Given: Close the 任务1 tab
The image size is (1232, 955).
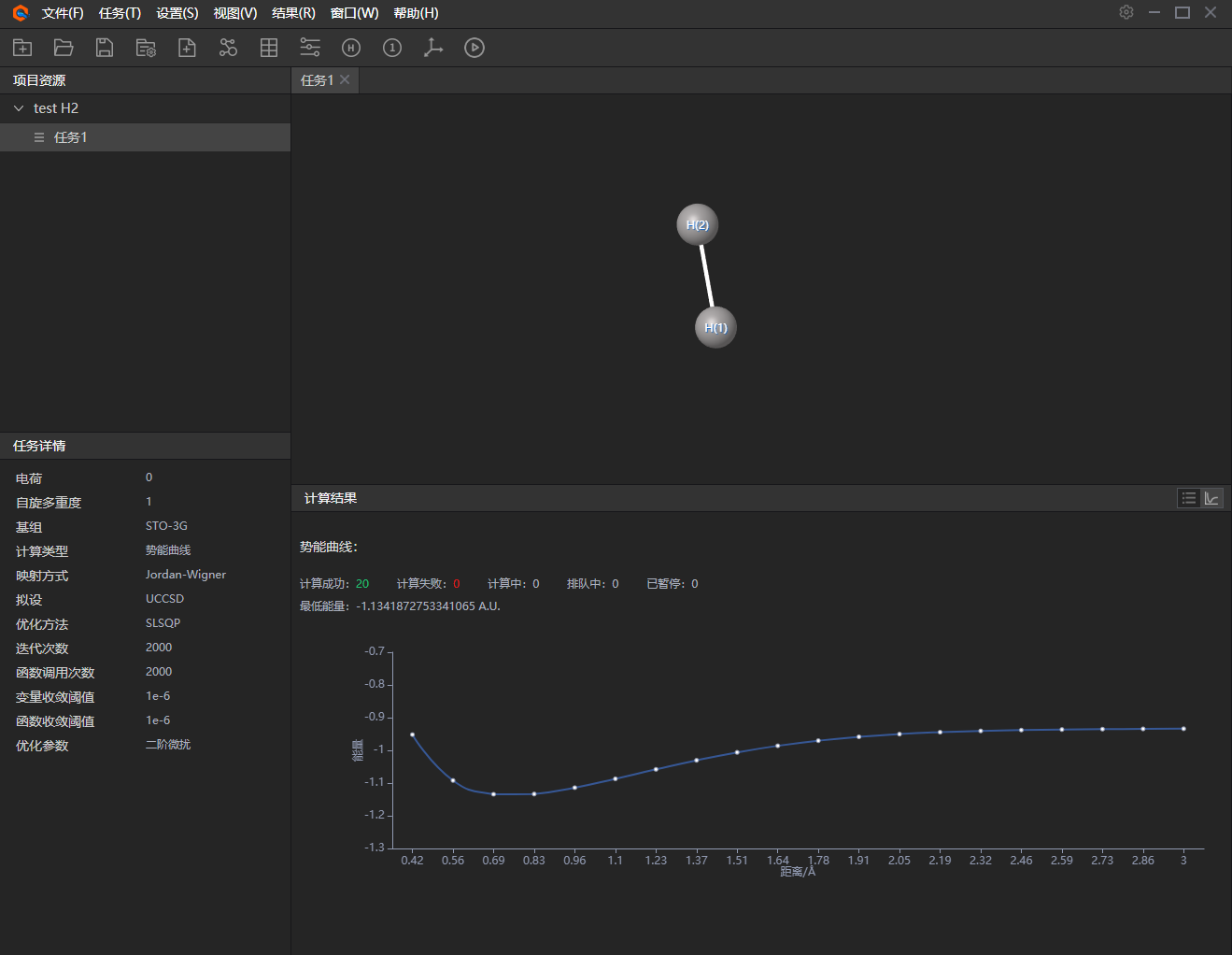Looking at the screenshot, I should tap(345, 79).
